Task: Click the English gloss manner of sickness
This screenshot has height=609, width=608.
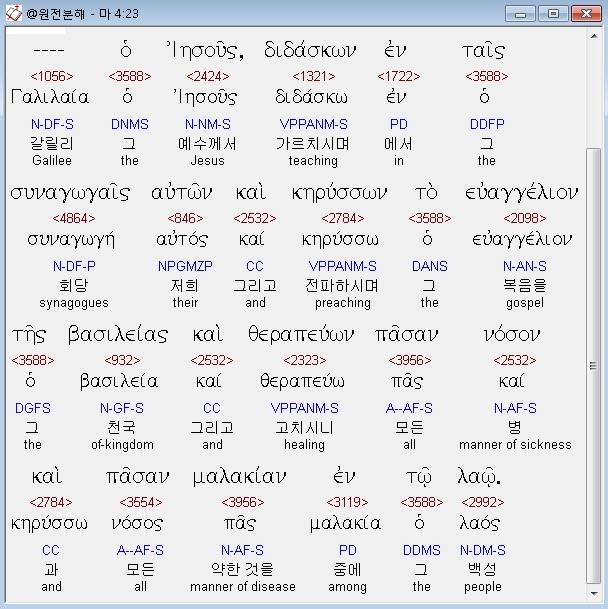Action: point(515,445)
